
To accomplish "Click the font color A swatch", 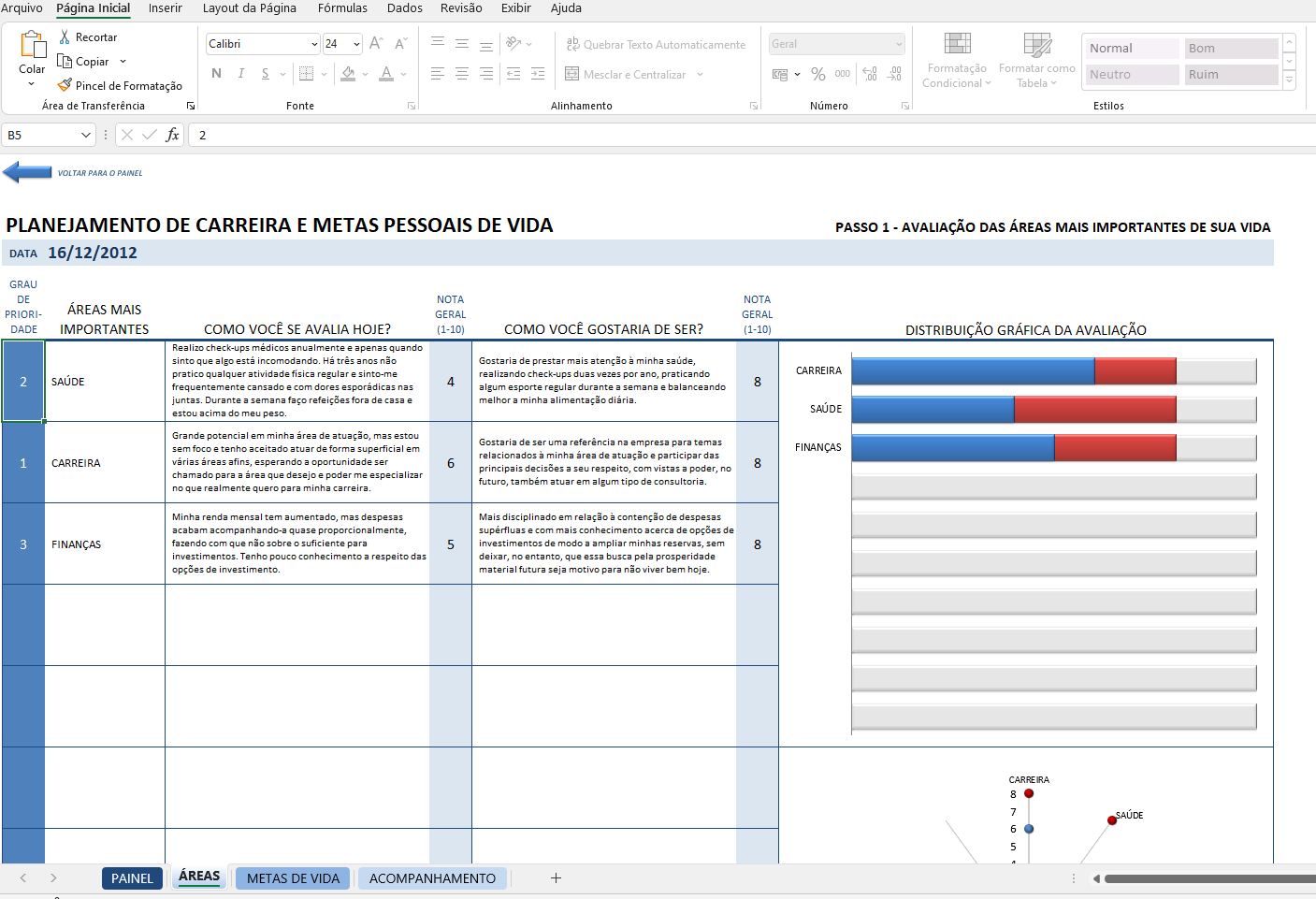I will pyautogui.click(x=386, y=74).
